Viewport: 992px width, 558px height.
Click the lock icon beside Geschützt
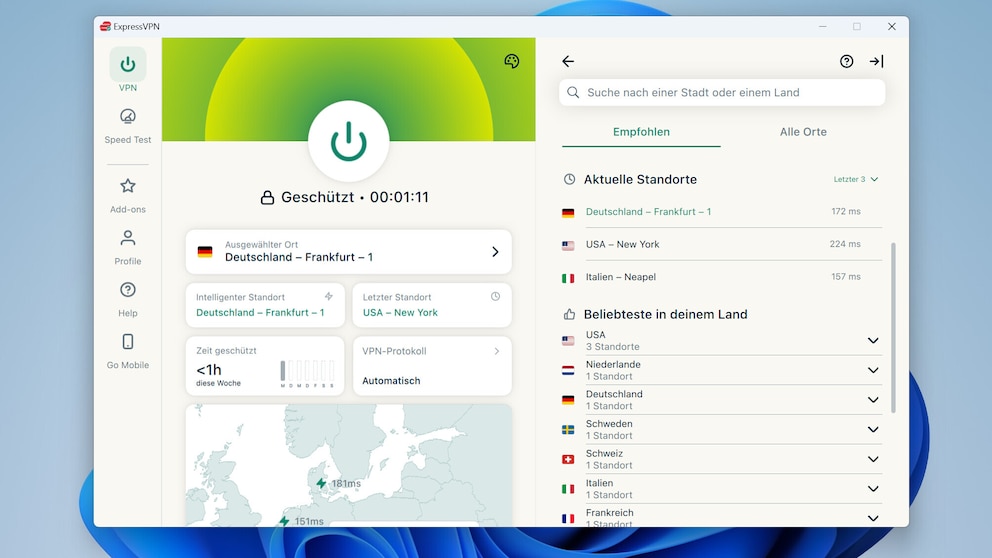point(268,198)
